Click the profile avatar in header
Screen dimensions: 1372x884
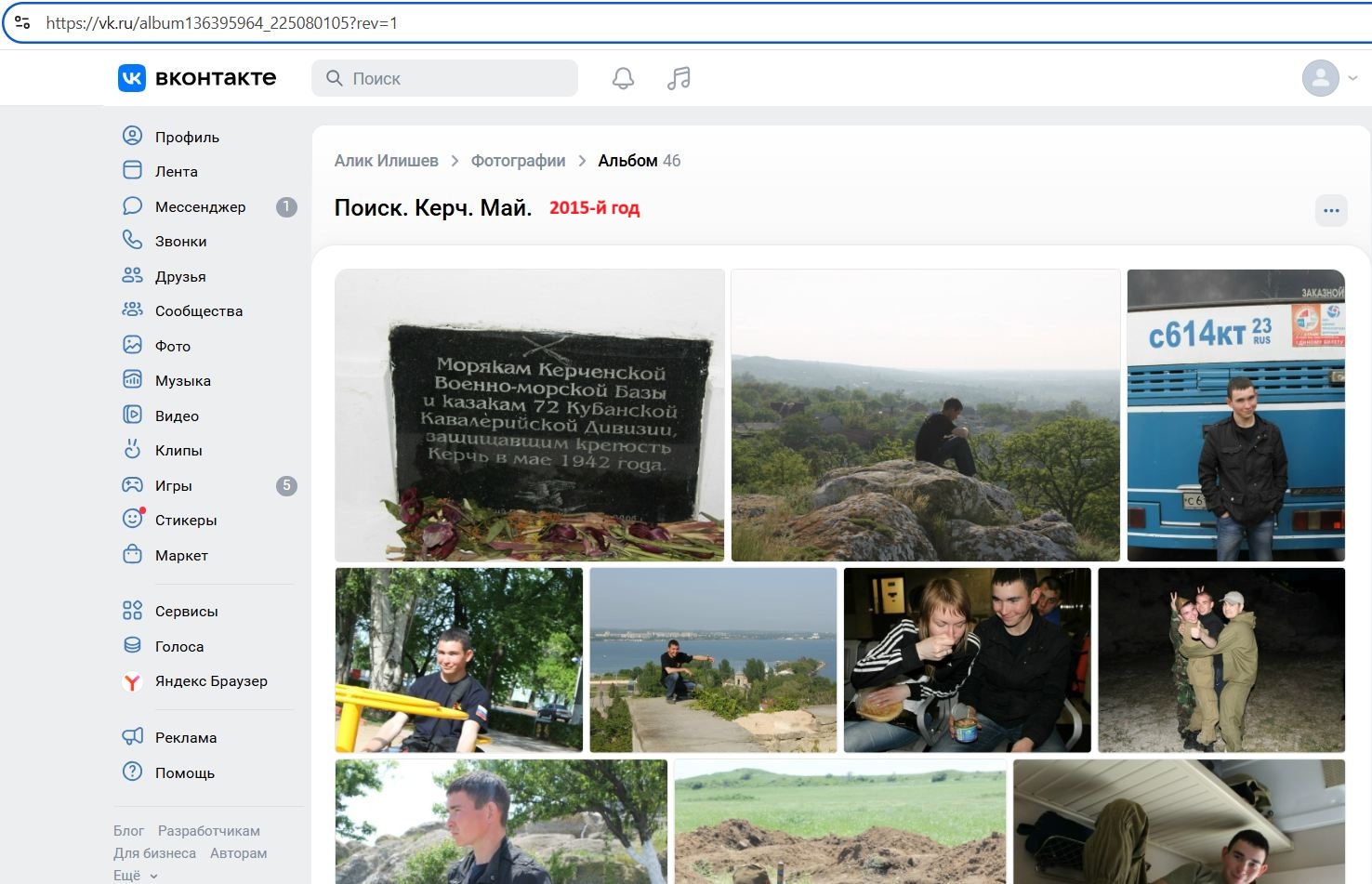[x=1321, y=78]
